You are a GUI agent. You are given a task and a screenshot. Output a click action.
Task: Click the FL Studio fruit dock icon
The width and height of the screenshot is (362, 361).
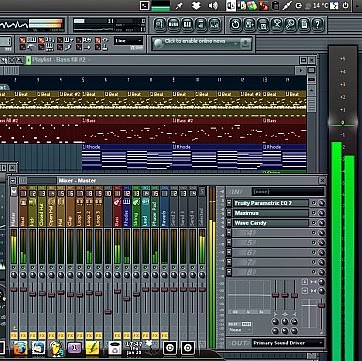coord(57,348)
